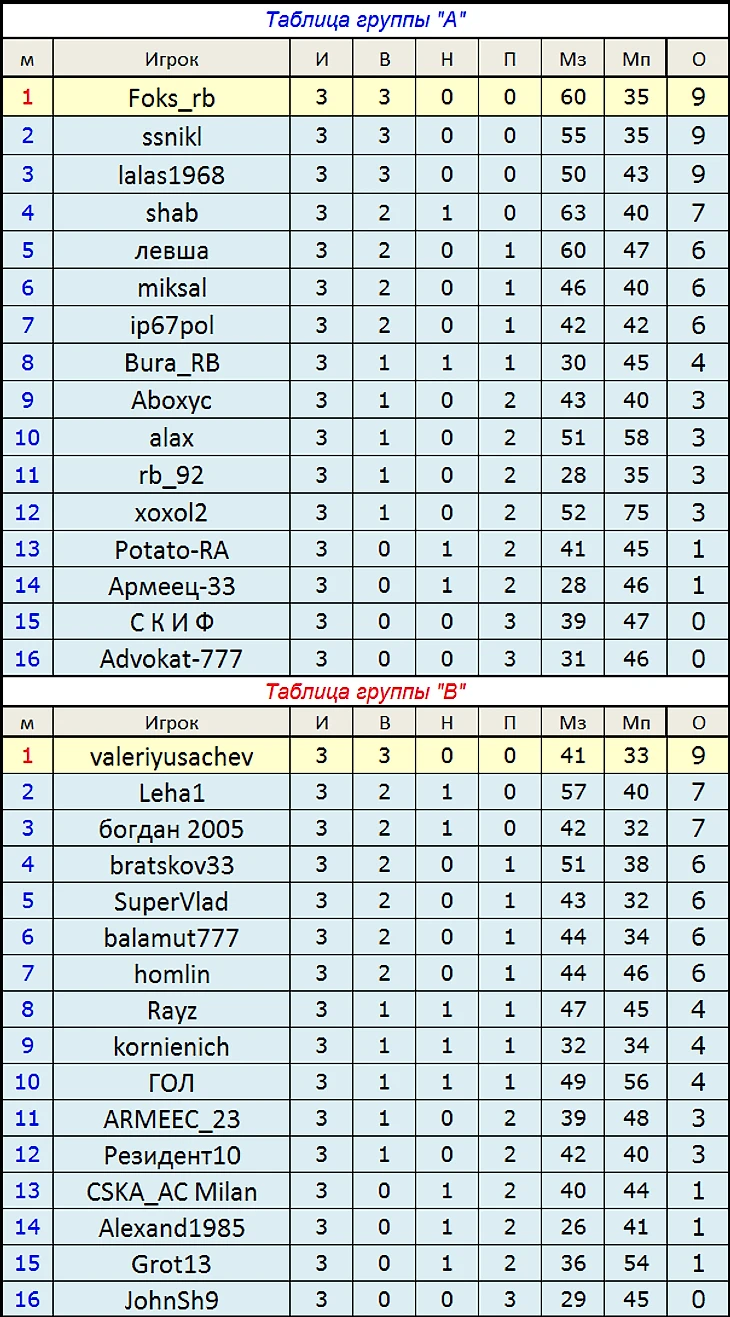
Task: Click the Мз value 31 in Advokat-777's row
Action: (573, 659)
